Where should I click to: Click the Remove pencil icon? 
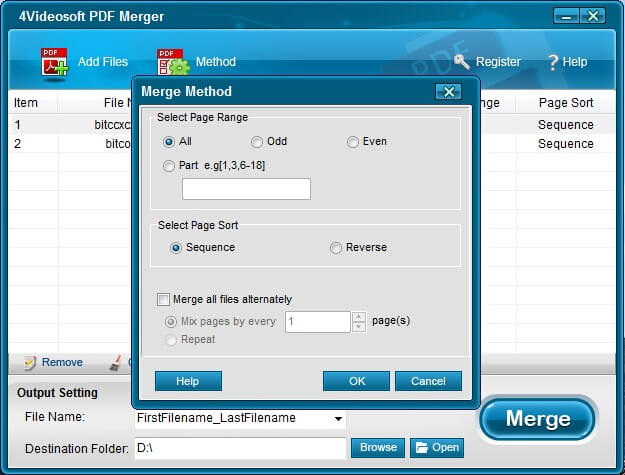click(30, 362)
